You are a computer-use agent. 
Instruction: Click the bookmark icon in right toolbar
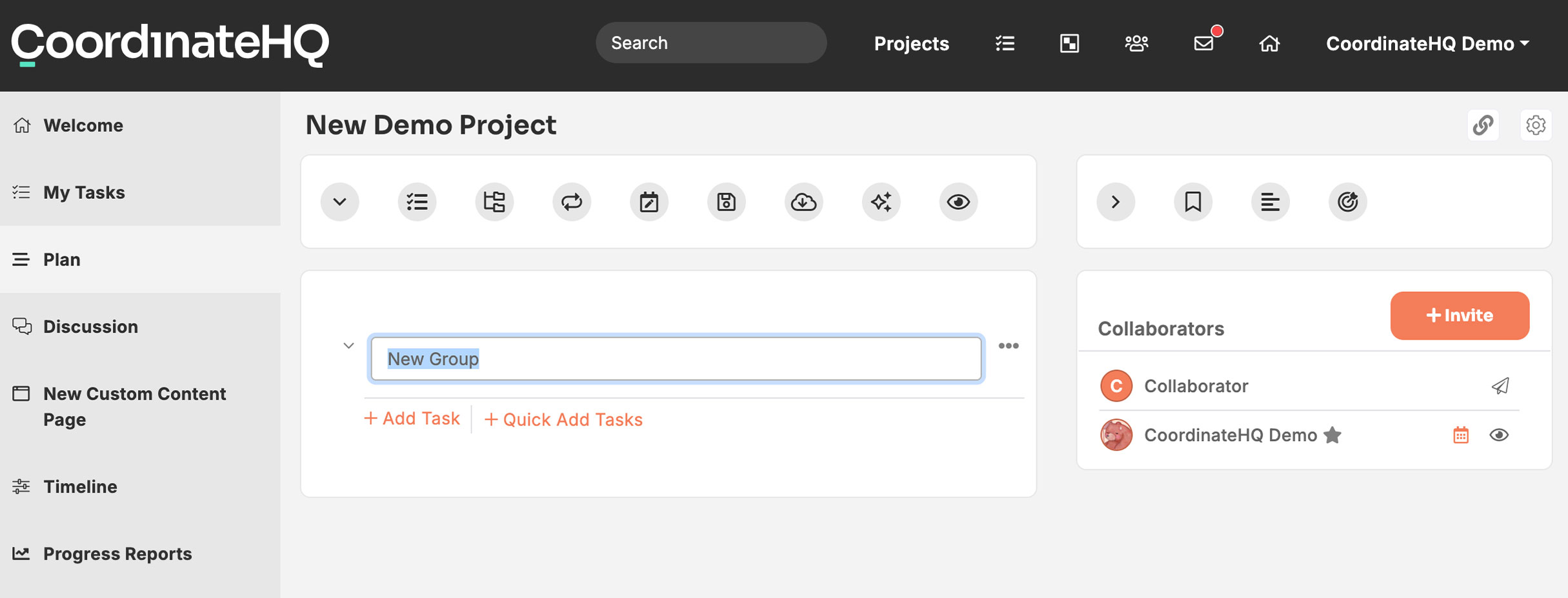(1193, 202)
